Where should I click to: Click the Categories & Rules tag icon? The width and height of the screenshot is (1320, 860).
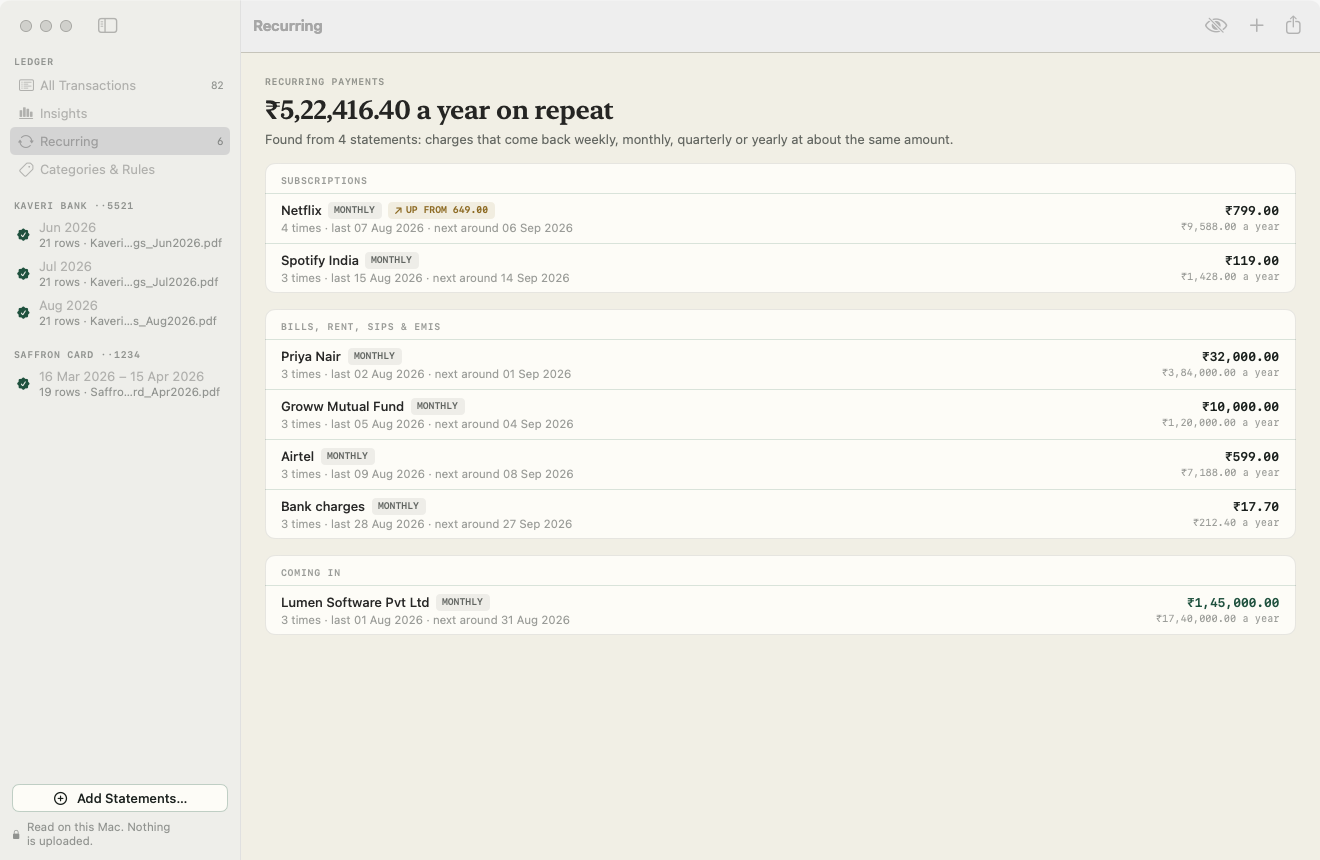click(26, 169)
